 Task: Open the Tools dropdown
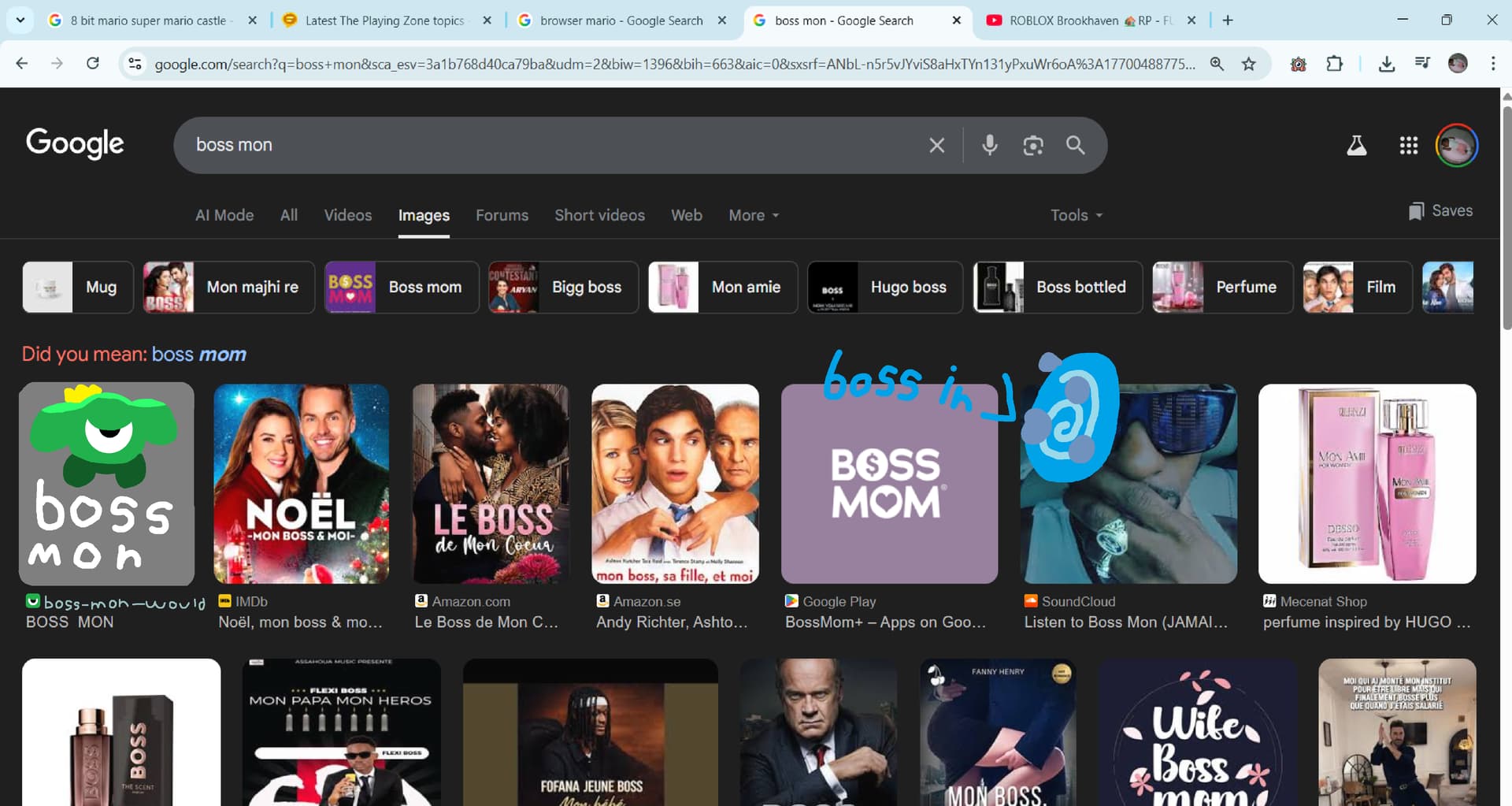coord(1076,215)
